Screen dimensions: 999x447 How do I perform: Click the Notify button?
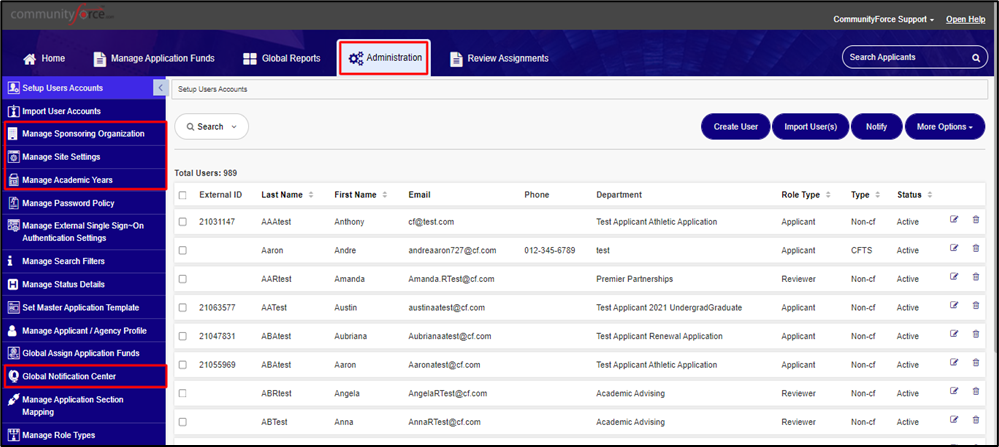coord(877,127)
